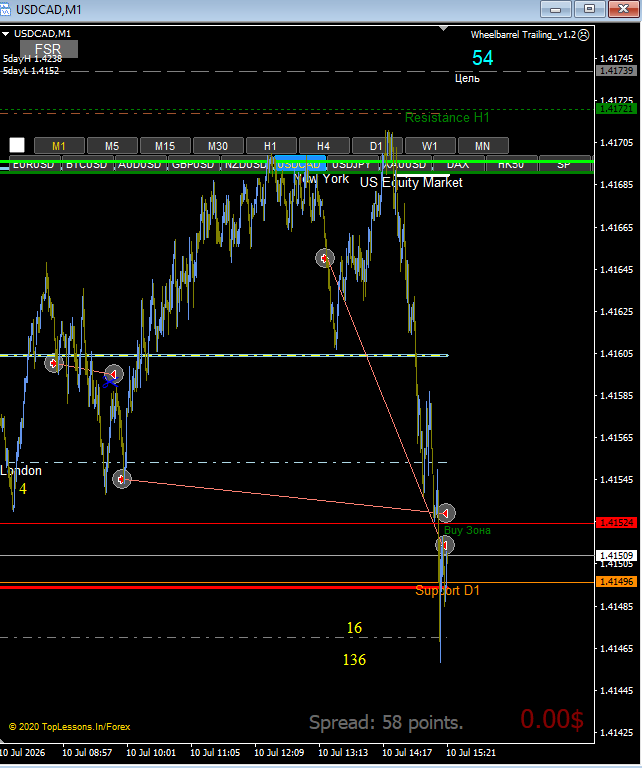Screen dimensions: 642x768
Task: Click the chart shift triangle marker at top
Action: pyautogui.click(x=443, y=28)
